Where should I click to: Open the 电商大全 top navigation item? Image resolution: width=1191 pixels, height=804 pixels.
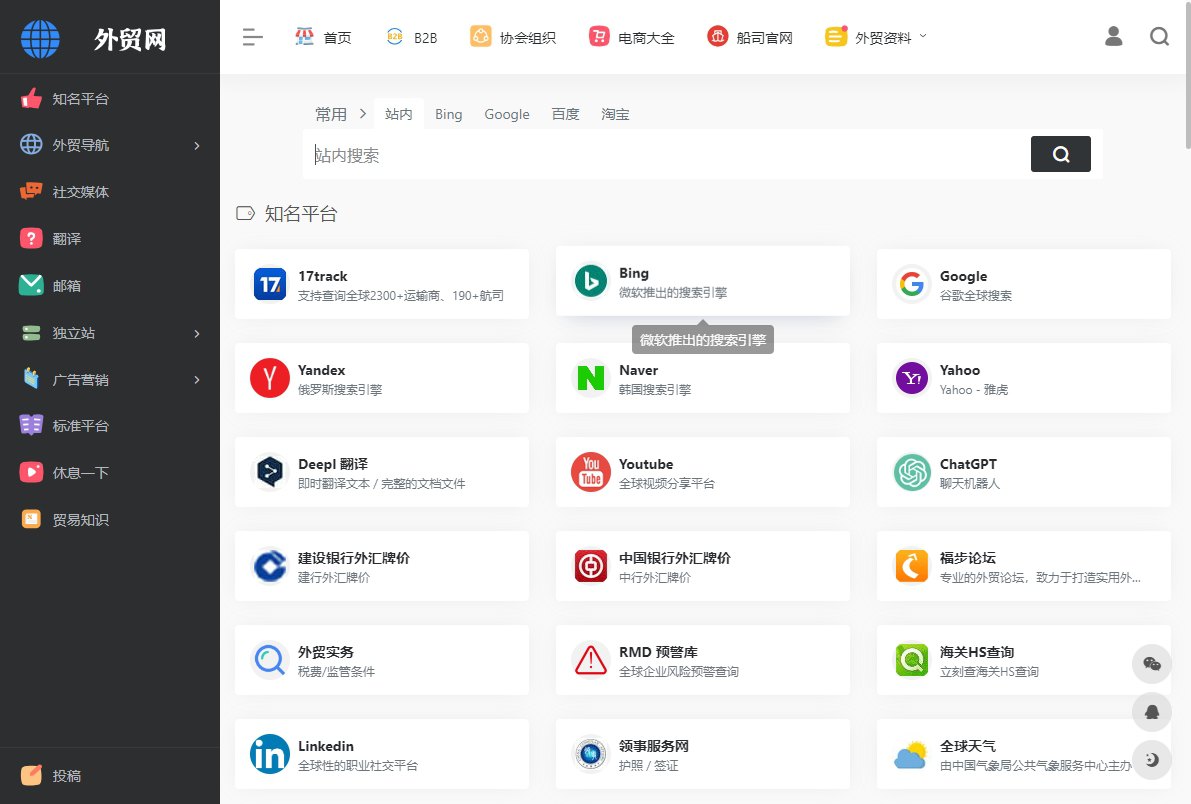coord(631,36)
